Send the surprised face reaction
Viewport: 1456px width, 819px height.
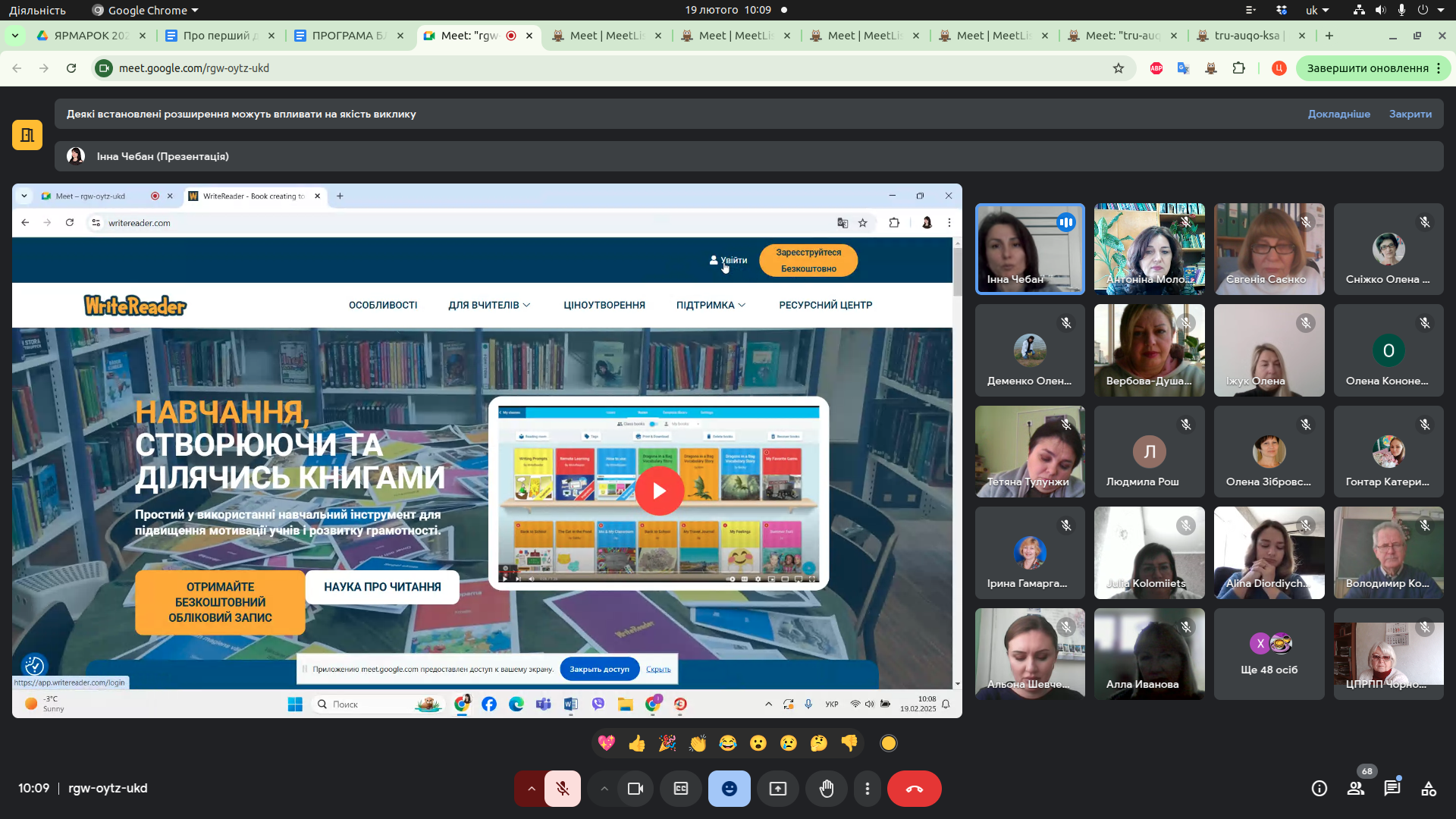pos(758,743)
